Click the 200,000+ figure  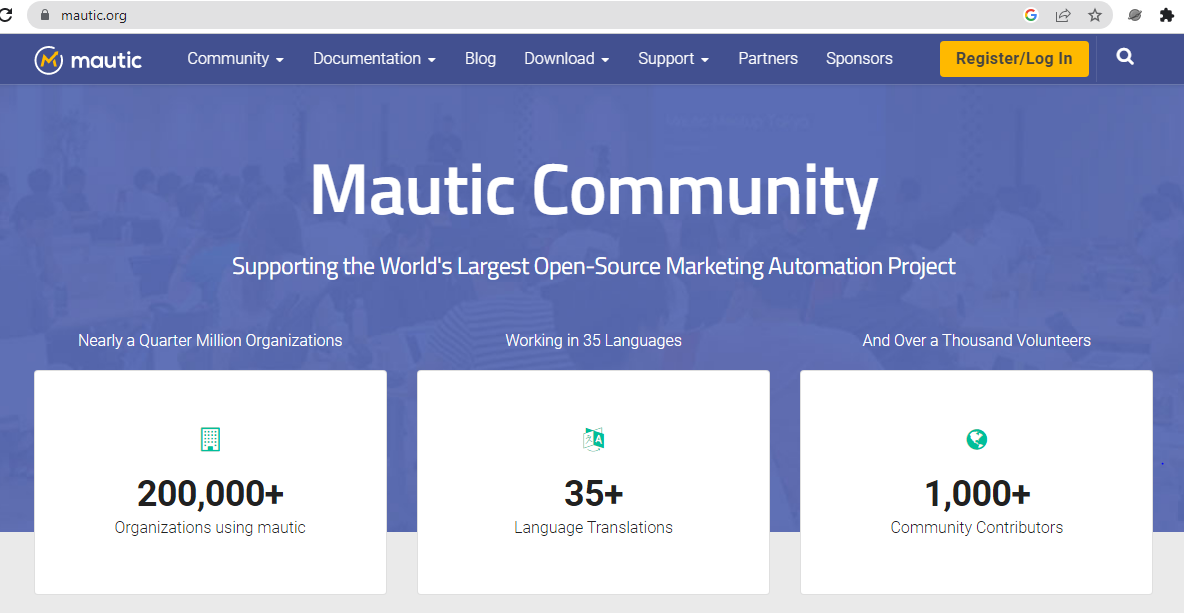[x=211, y=494]
